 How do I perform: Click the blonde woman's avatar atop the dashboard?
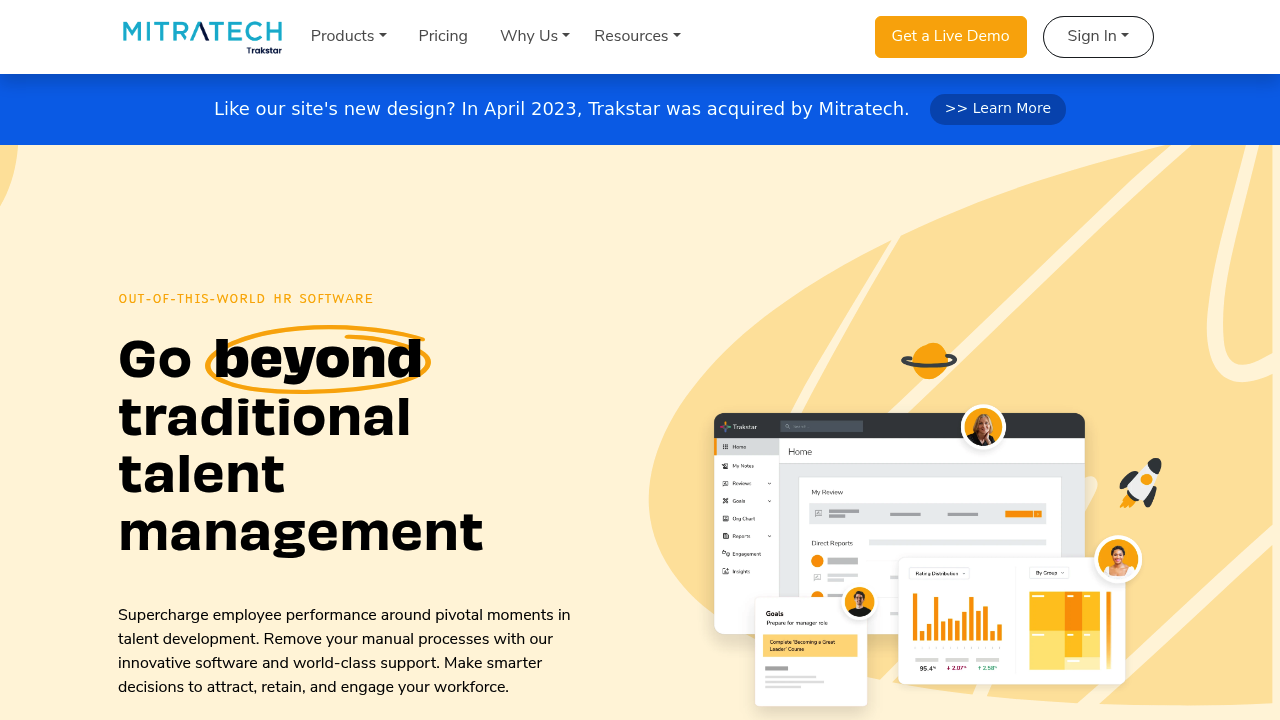tap(983, 427)
